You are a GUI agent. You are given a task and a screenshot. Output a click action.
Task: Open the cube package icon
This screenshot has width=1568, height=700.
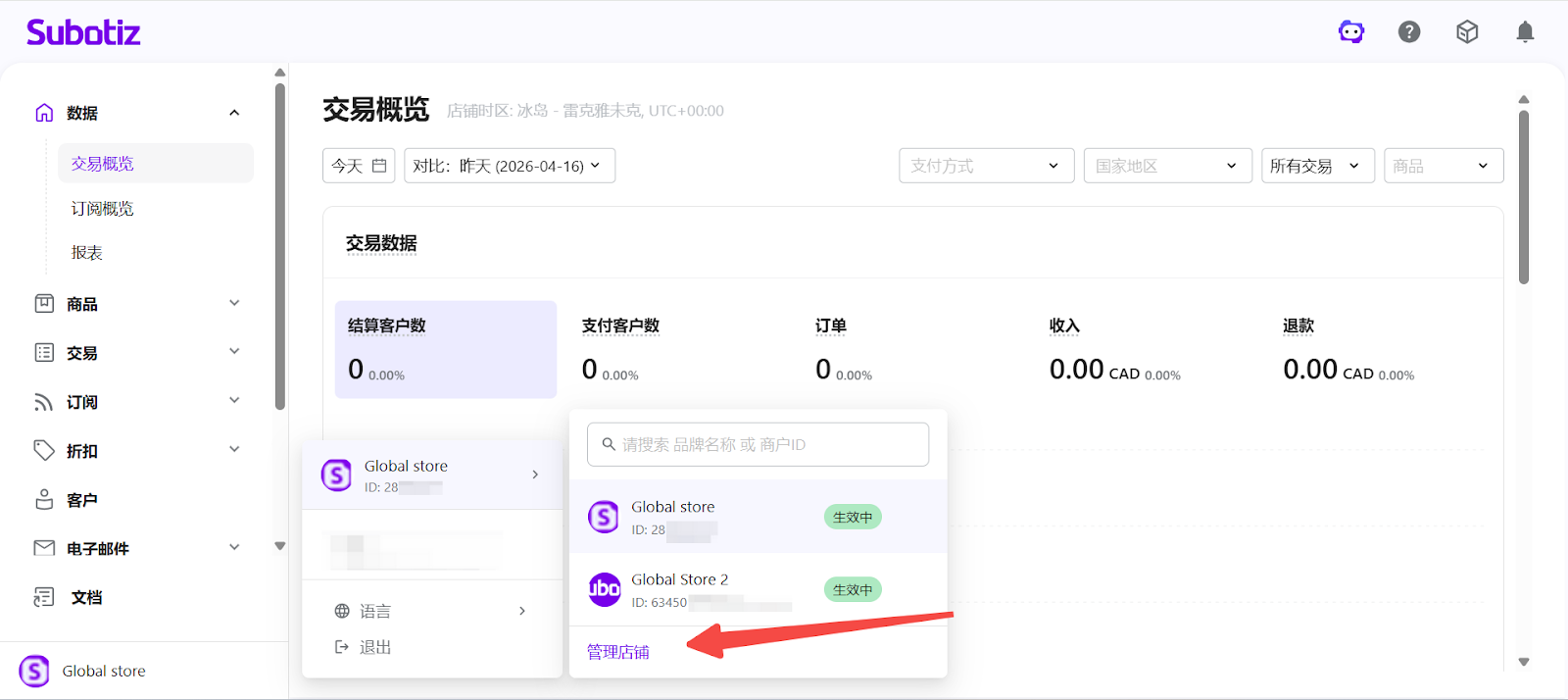pos(1467,32)
